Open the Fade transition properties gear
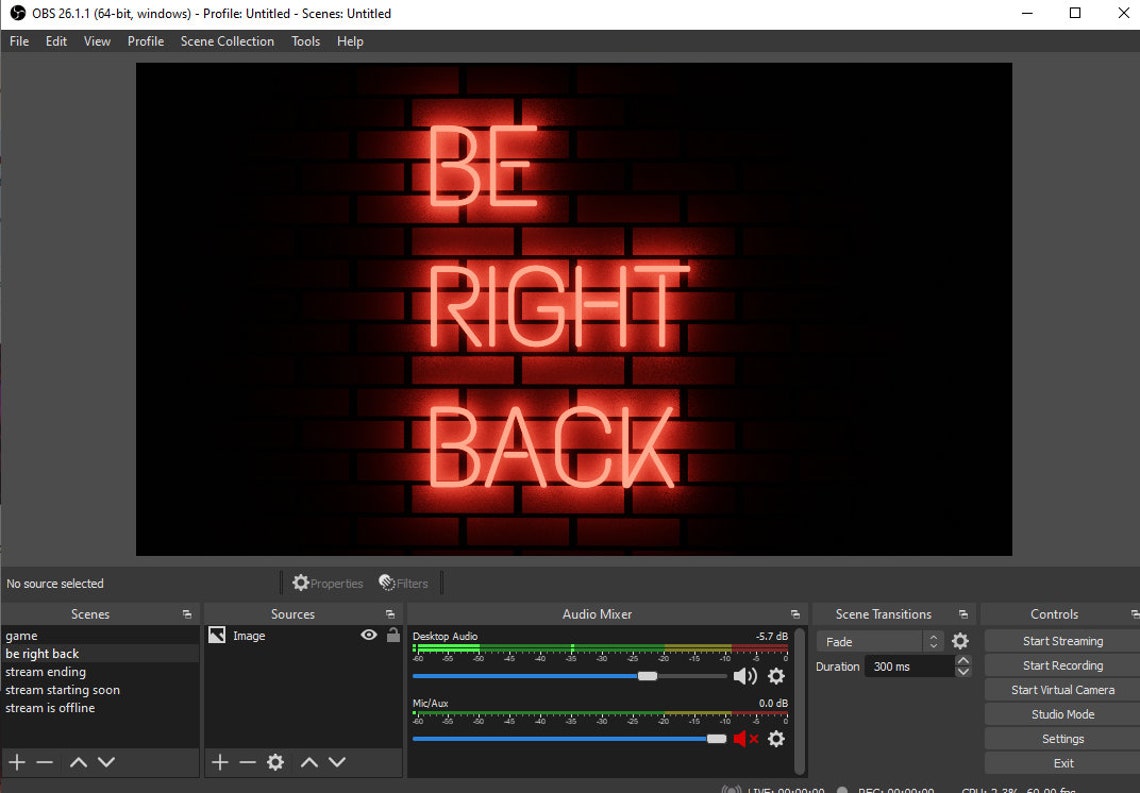1140x793 pixels. pyautogui.click(x=959, y=641)
